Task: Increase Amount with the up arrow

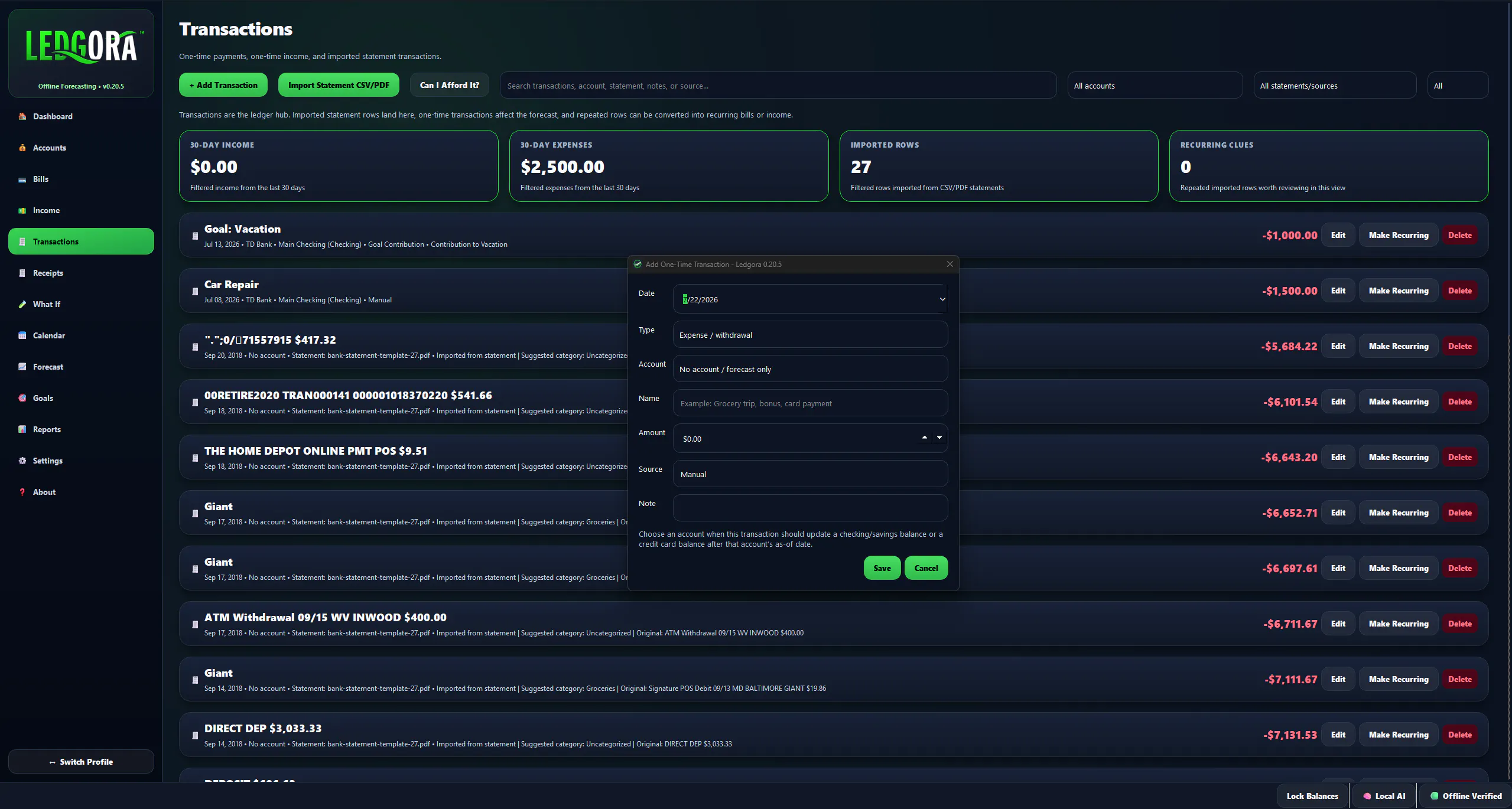Action: [925, 438]
